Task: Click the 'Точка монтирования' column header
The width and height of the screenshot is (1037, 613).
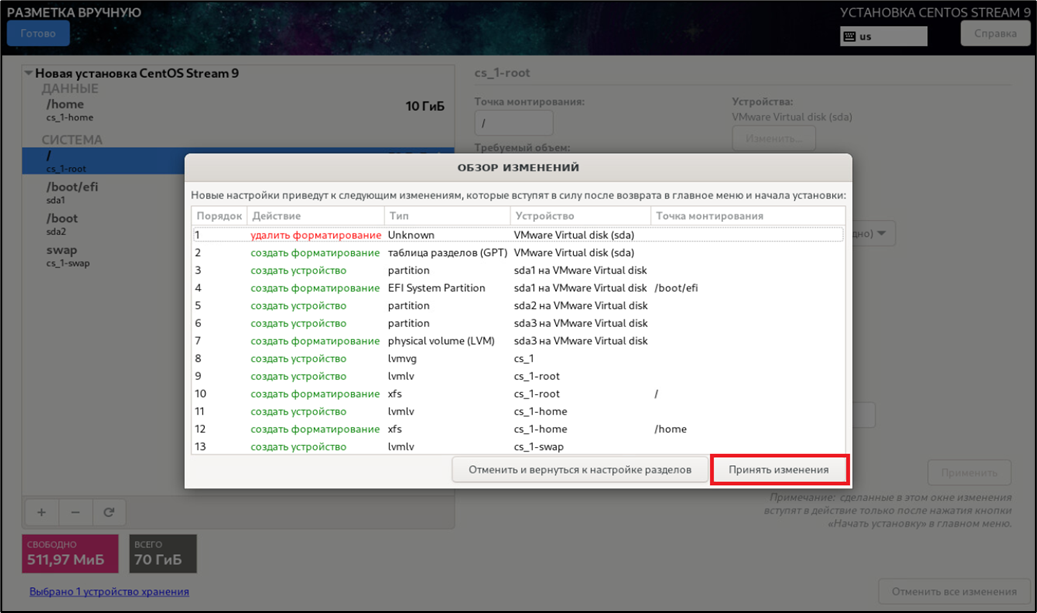Action: point(747,216)
